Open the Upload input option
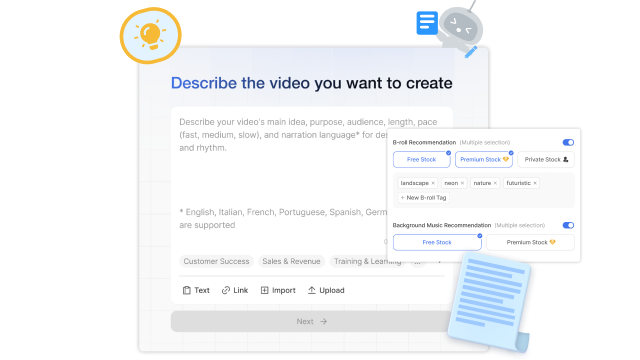 (326, 290)
